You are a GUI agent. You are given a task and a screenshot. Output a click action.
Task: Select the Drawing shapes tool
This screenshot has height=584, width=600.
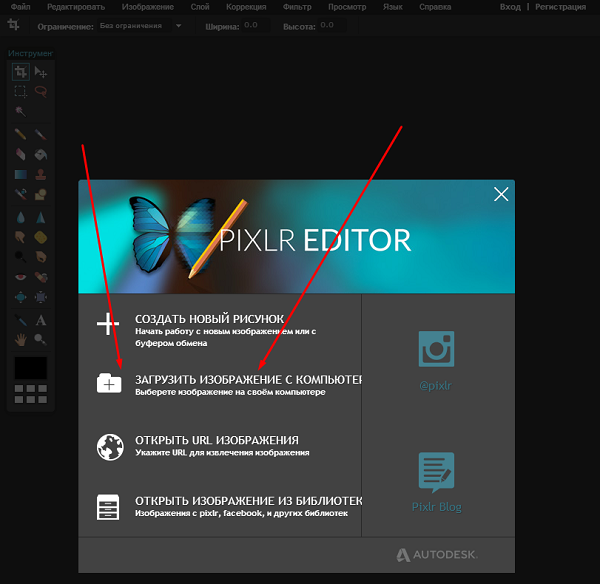pyautogui.click(x=41, y=194)
